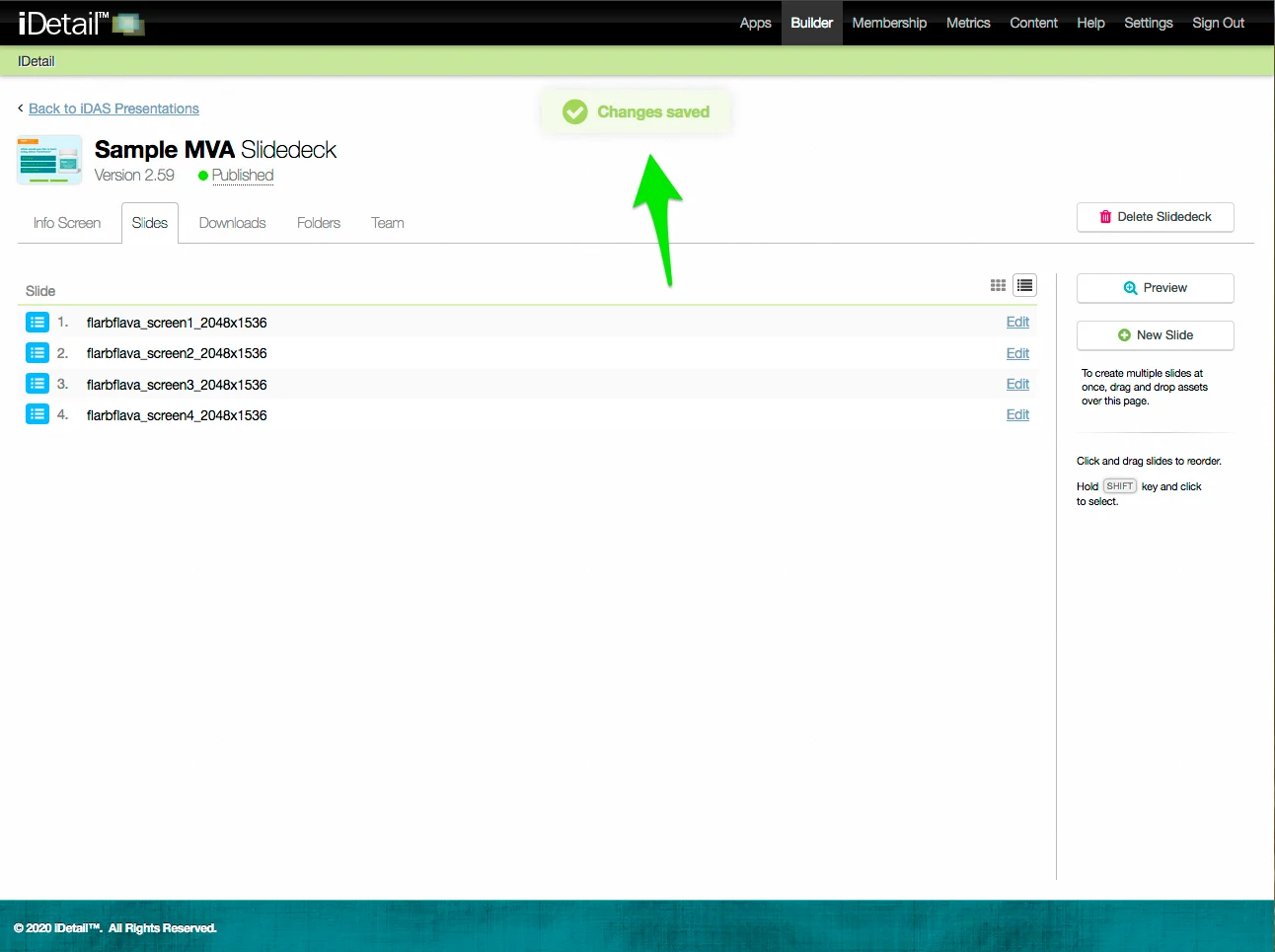Edit slide flarbflava_screen1_2048x1536
The width and height of the screenshot is (1275, 952).
click(1017, 322)
